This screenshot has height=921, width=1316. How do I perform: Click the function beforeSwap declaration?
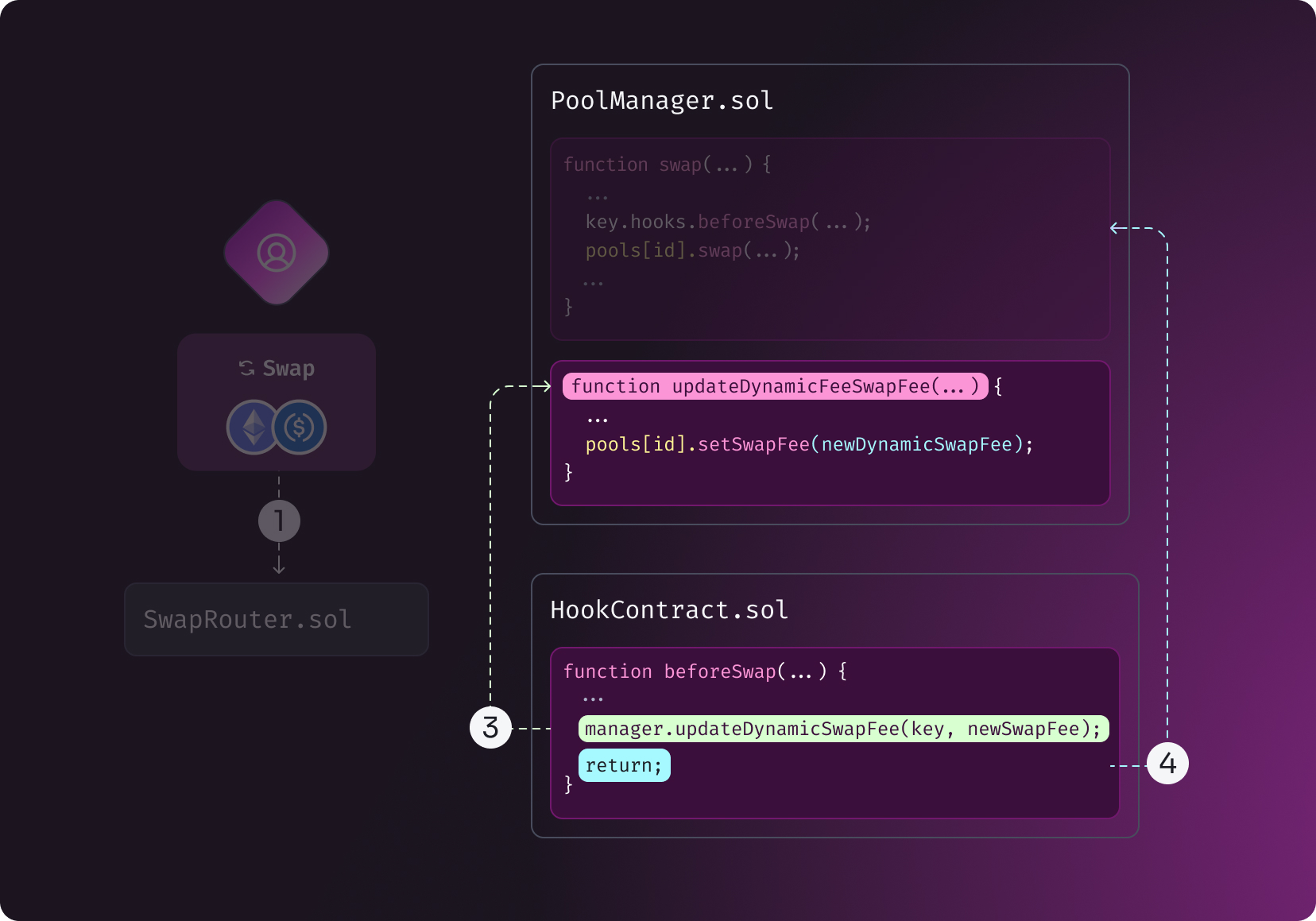[704, 671]
